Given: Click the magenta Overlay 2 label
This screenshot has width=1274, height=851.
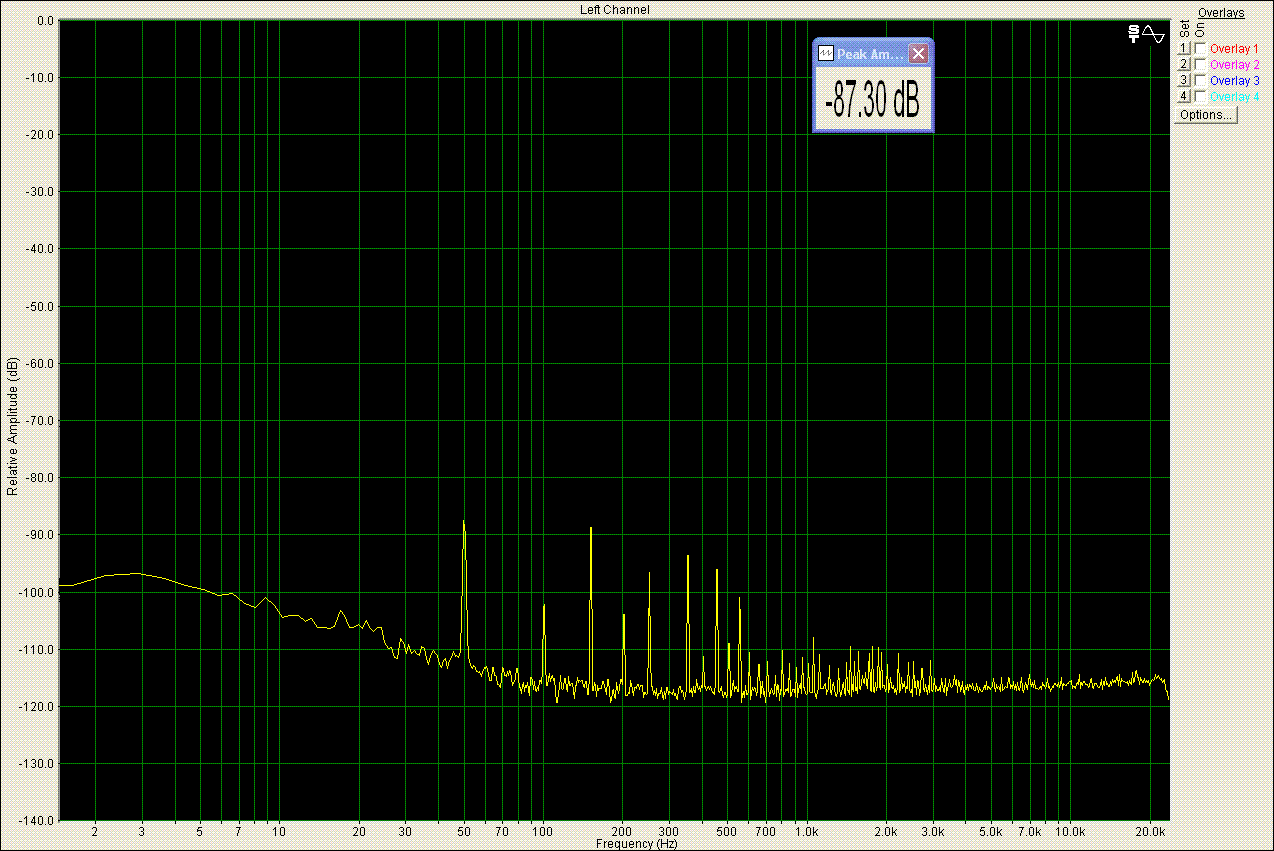Looking at the screenshot, I should click(x=1234, y=64).
